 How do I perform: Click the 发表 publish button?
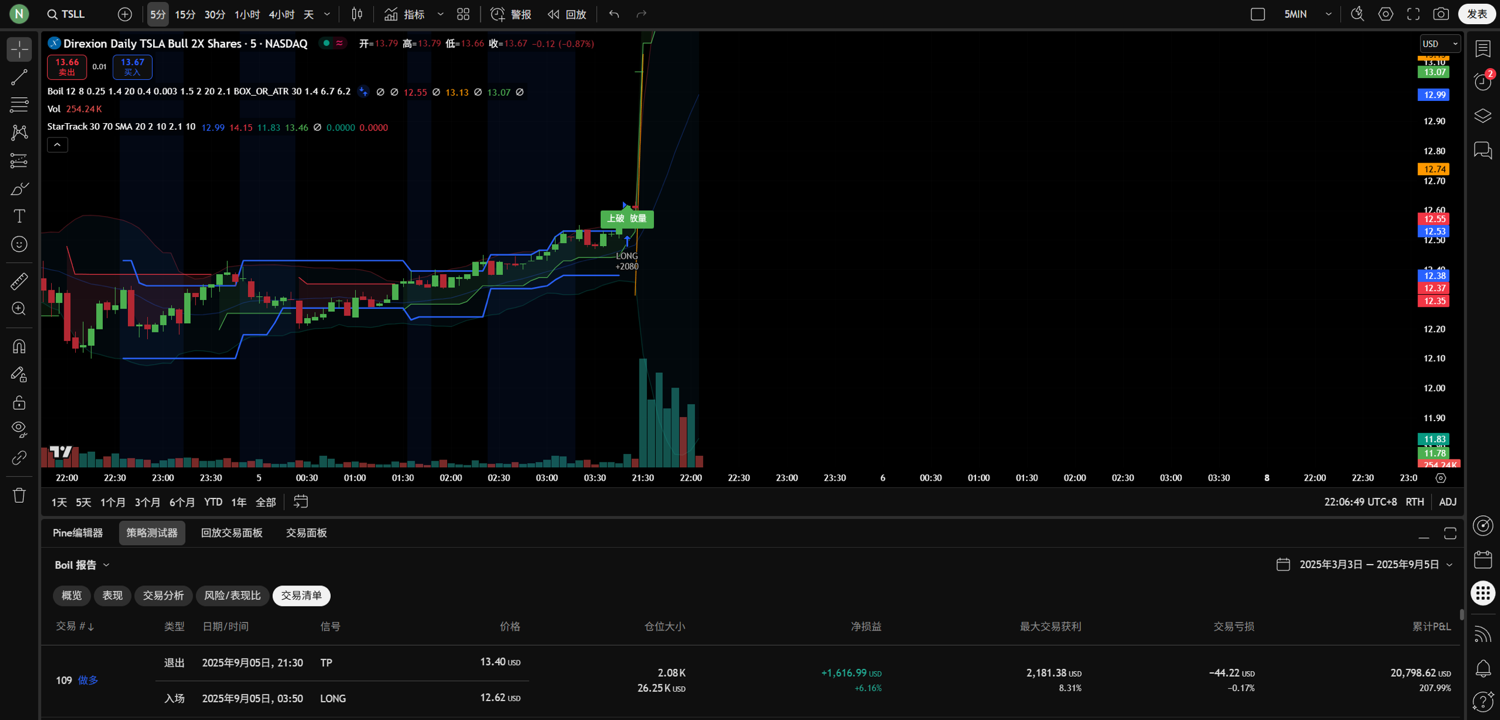(1477, 14)
